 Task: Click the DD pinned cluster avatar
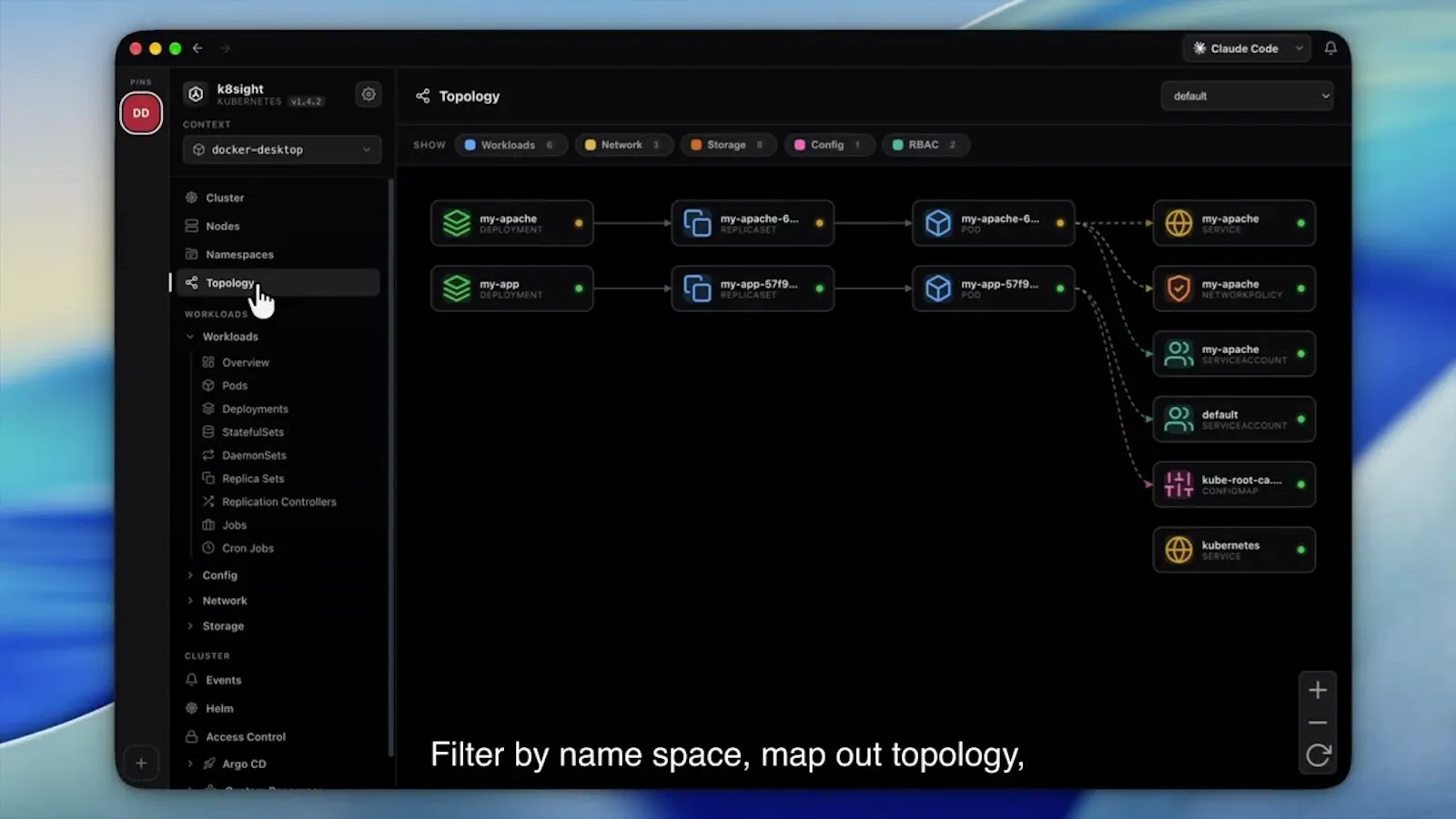[141, 113]
